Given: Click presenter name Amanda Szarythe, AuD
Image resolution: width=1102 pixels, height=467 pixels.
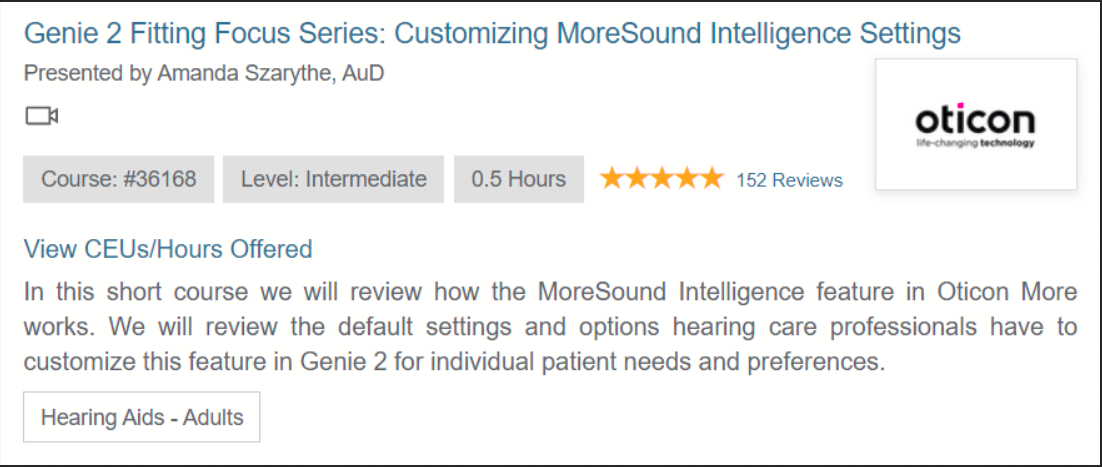Looking at the screenshot, I should point(271,73).
